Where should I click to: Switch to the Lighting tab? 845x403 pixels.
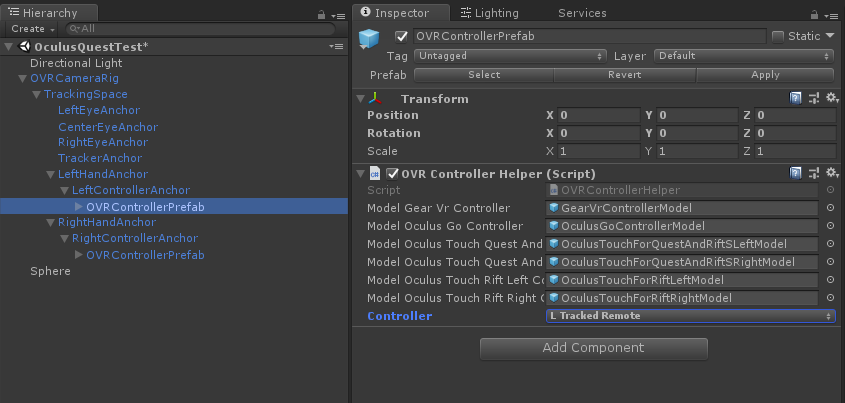tap(489, 13)
